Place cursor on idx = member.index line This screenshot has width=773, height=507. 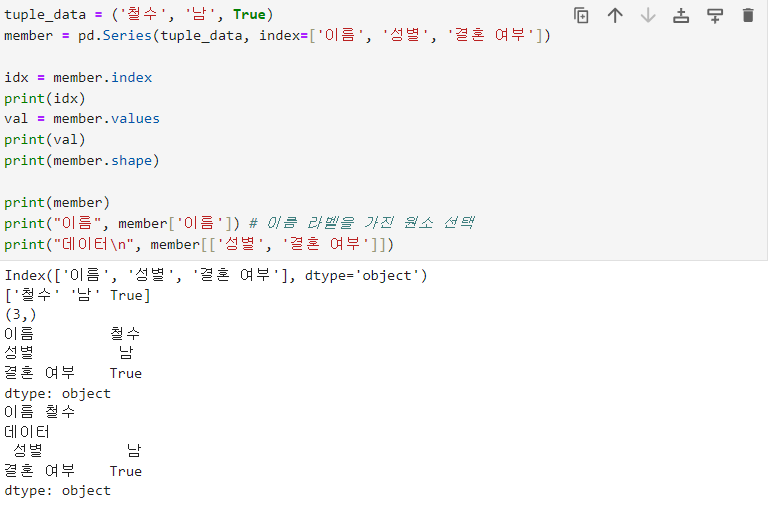coord(78,78)
